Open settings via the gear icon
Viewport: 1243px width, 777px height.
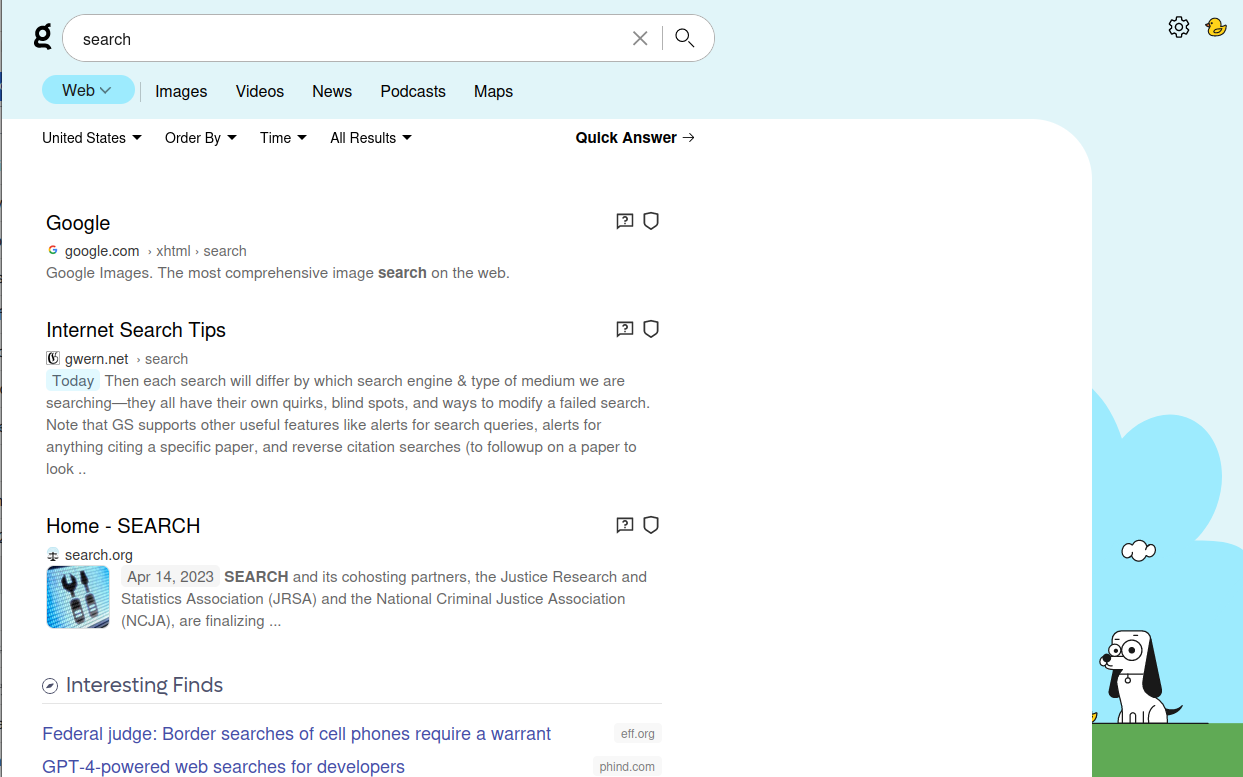[x=1179, y=27]
